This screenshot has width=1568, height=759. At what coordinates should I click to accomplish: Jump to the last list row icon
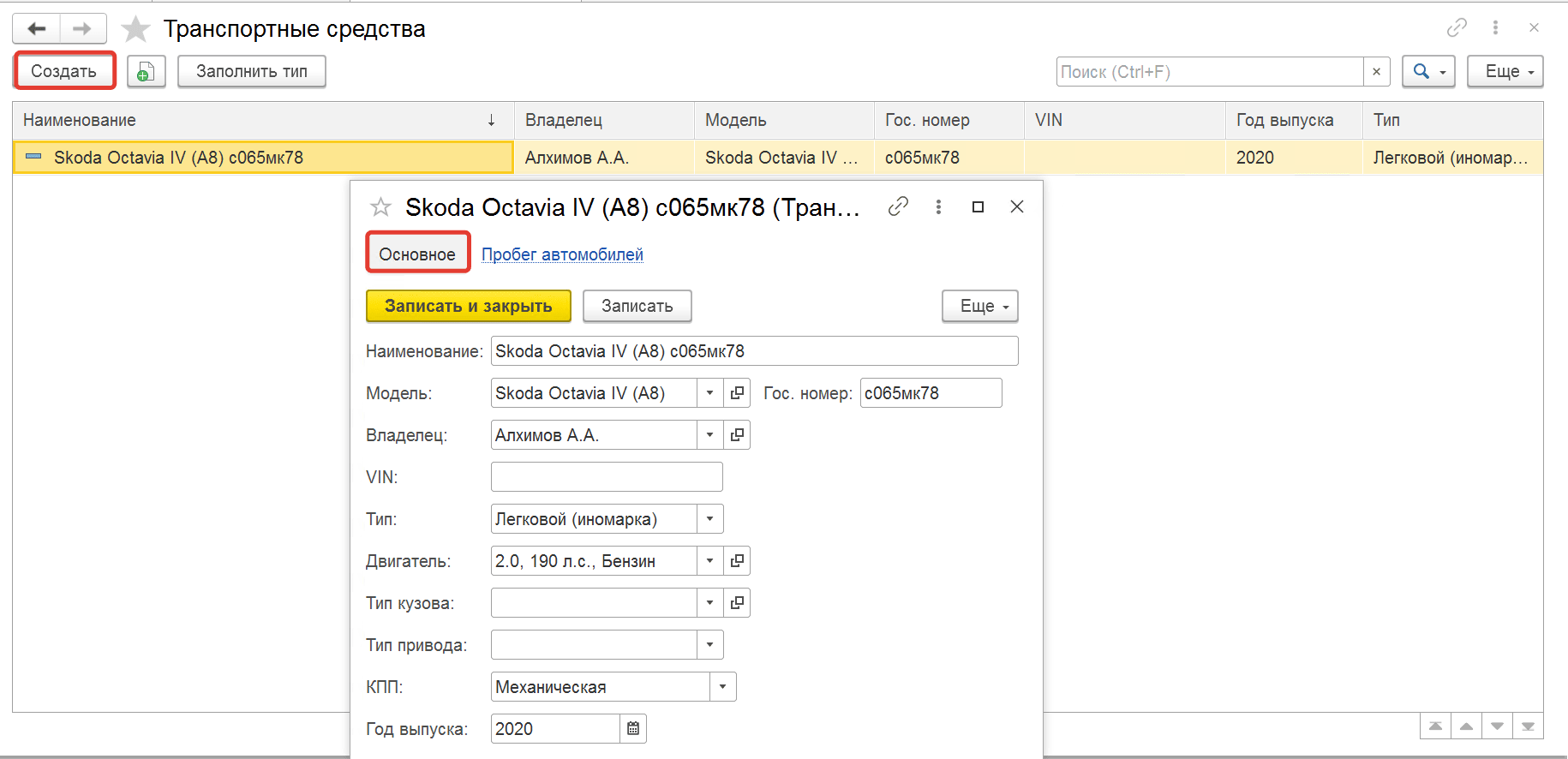coord(1528,726)
